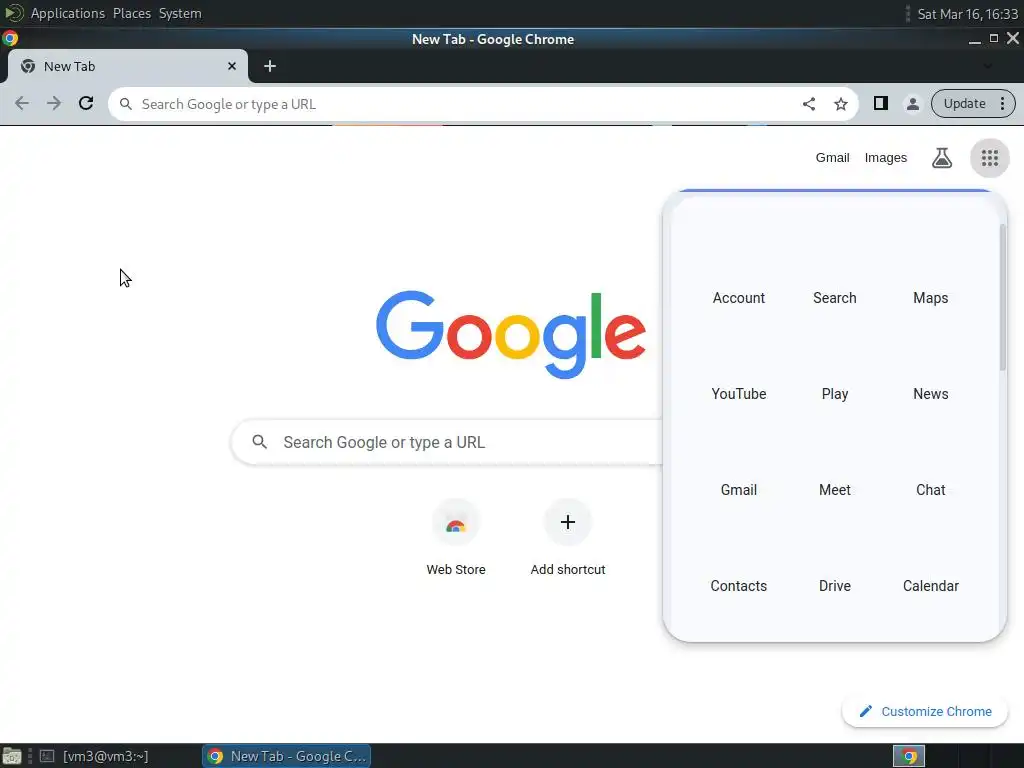Open the Places menu
This screenshot has height=768, width=1024.
[131, 13]
